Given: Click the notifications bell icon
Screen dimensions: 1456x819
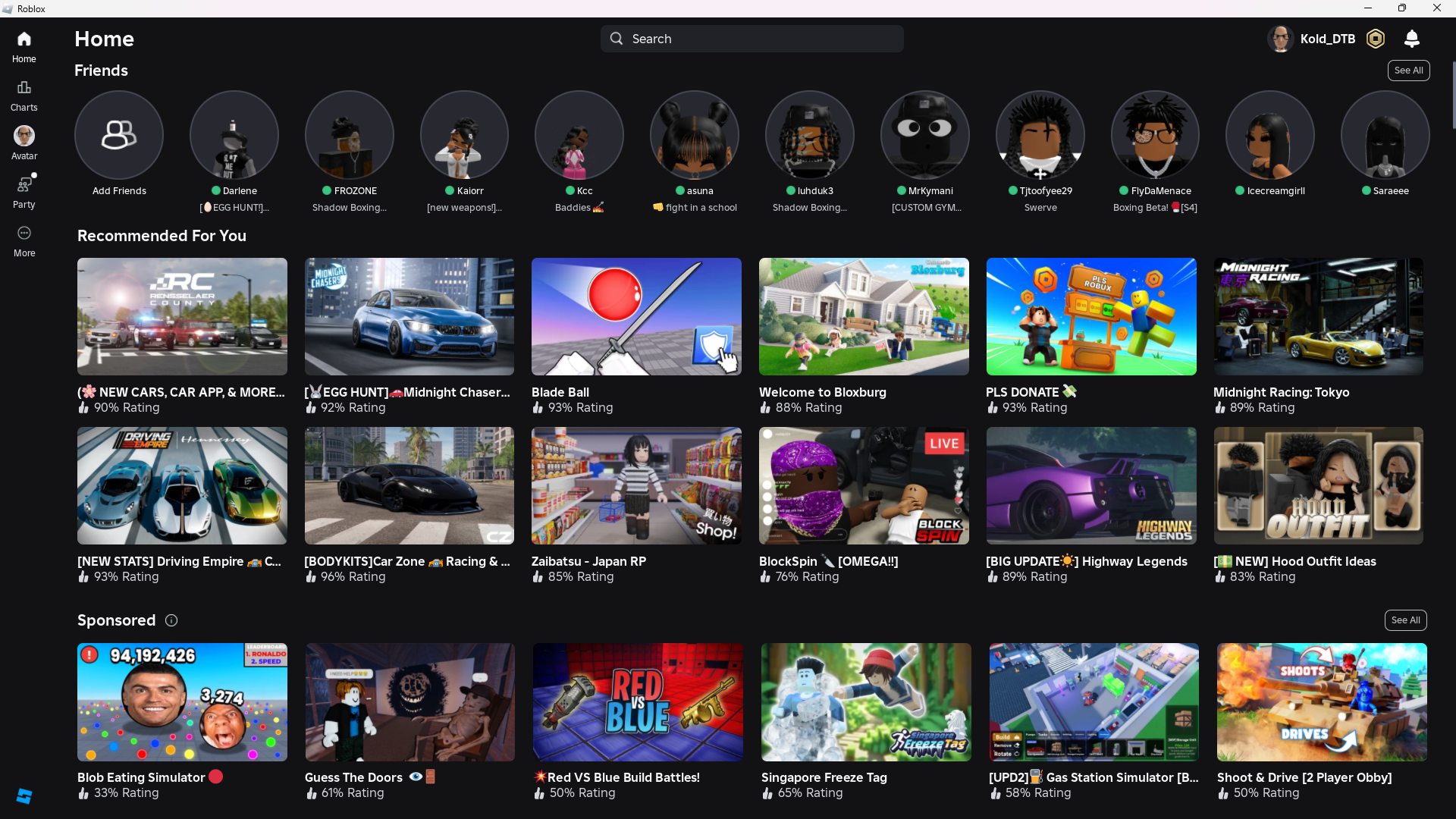Looking at the screenshot, I should point(1411,39).
